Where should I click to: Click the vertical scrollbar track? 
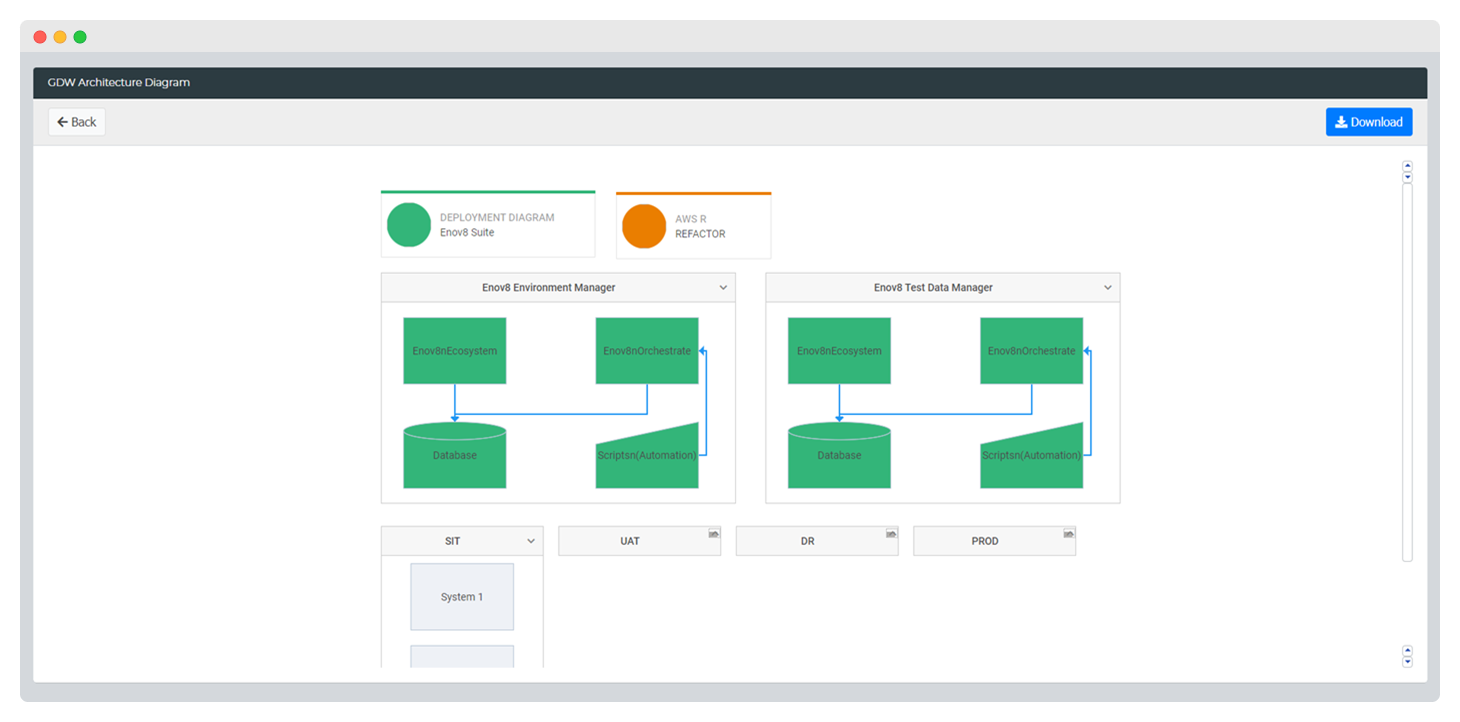click(1408, 372)
